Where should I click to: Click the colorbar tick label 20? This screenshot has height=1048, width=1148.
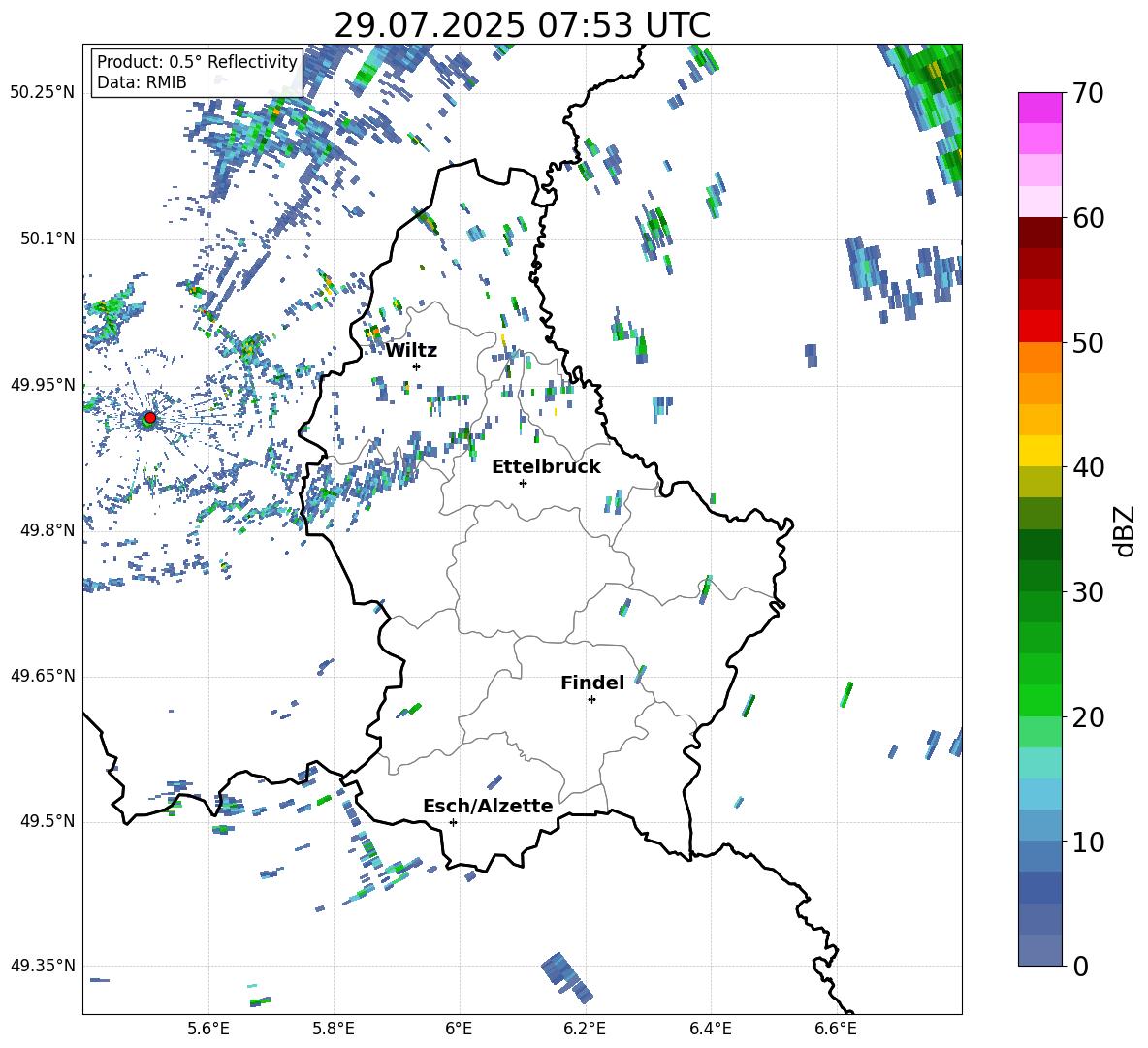point(1088,717)
